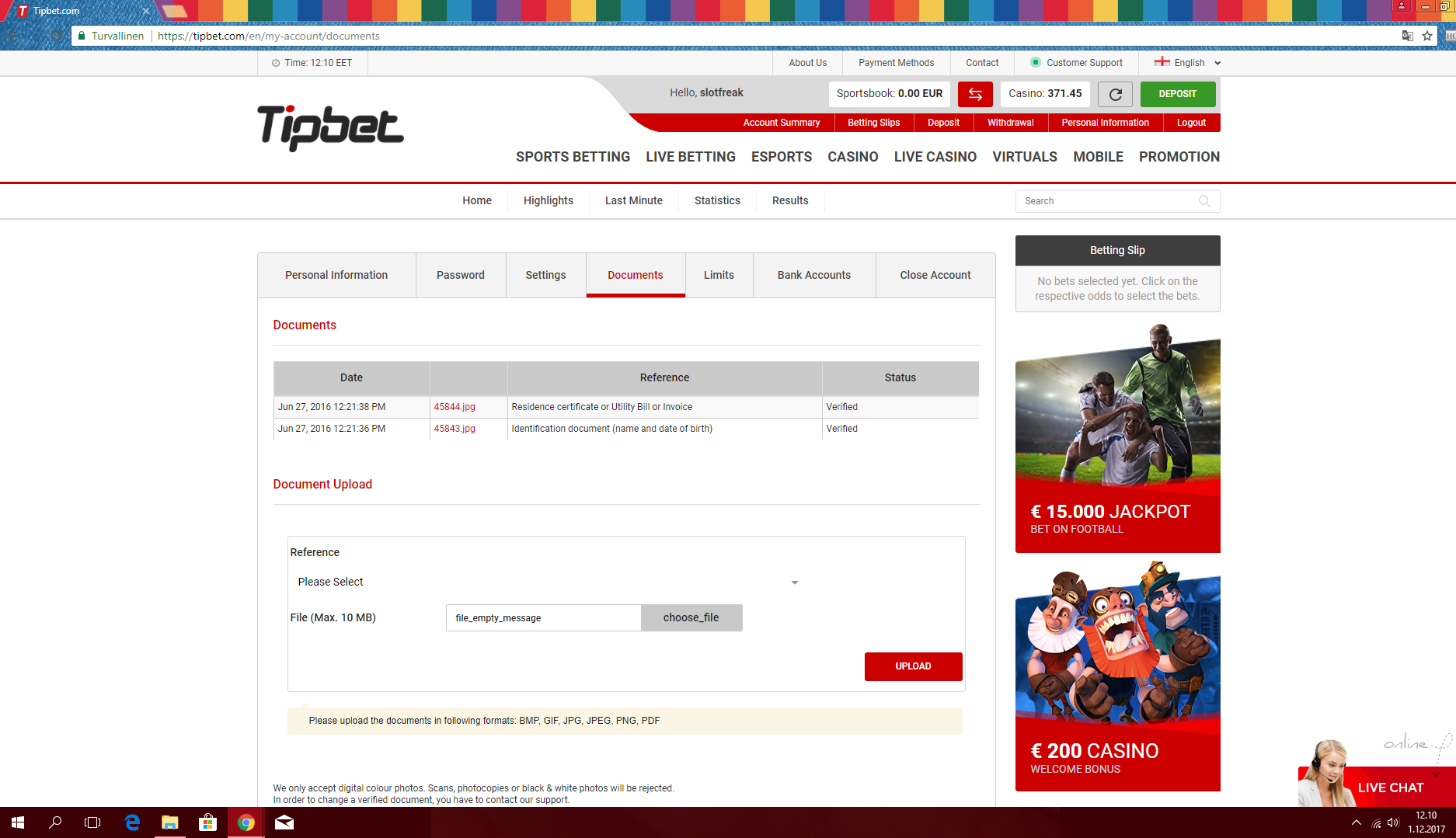The image size is (1456, 838).
Task: Open the LIVE BETTING section
Action: [691, 157]
